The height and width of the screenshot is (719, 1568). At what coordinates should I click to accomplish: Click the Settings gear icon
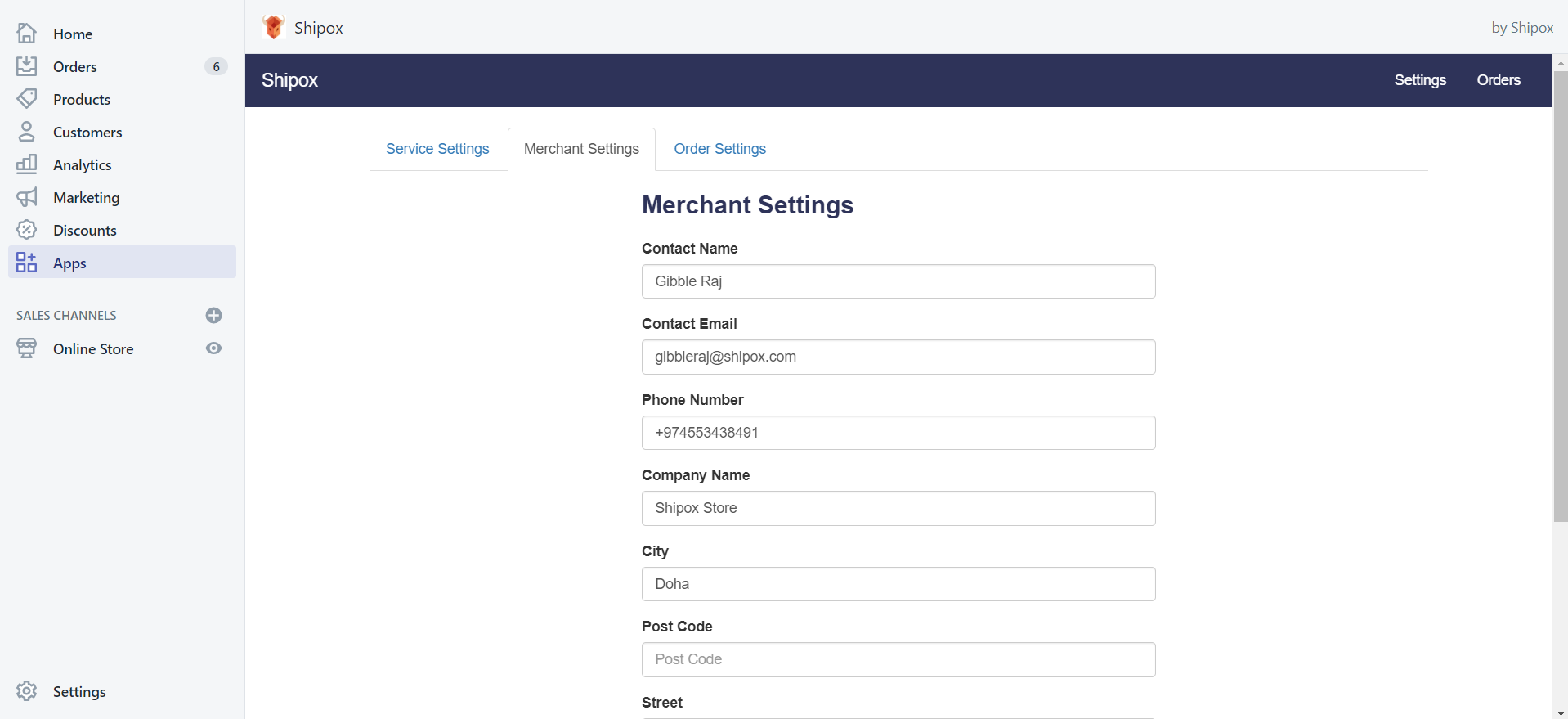[x=26, y=691]
